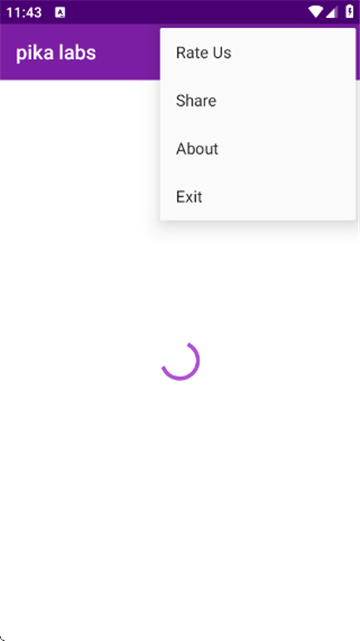Tap the letter A notification icon

tap(60, 13)
